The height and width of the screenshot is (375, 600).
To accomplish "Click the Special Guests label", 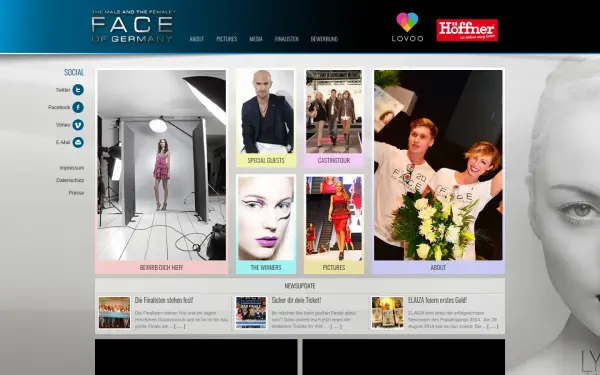I will point(266,160).
